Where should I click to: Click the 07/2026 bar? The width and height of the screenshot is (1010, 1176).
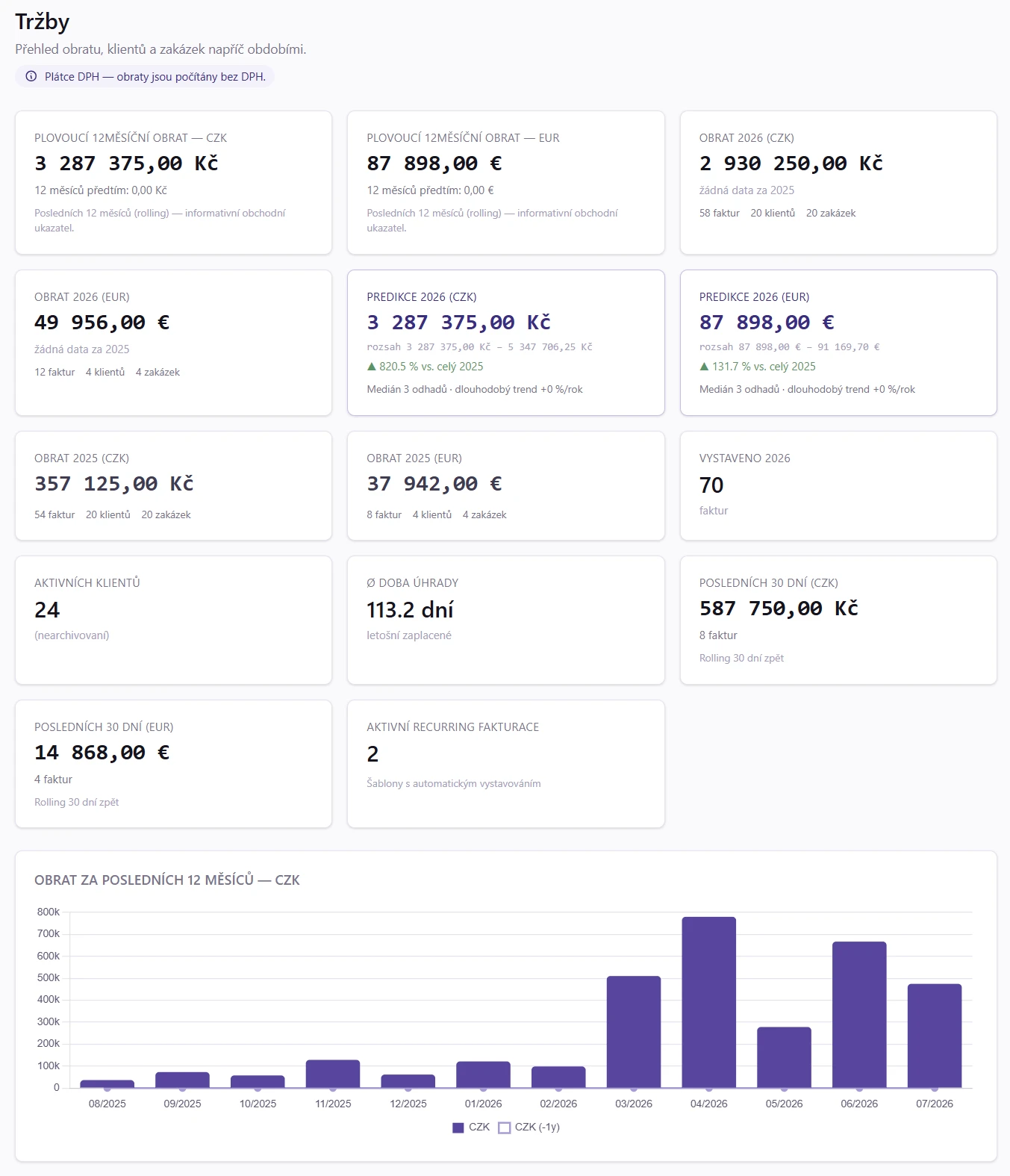(x=935, y=1036)
